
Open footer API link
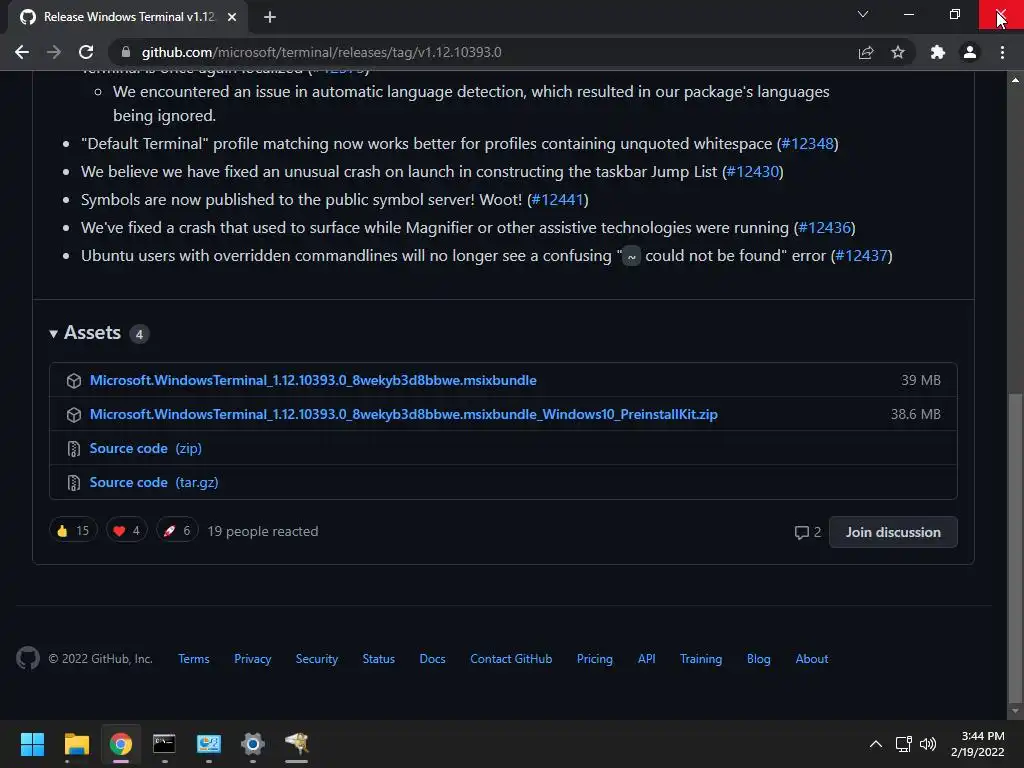(647, 659)
